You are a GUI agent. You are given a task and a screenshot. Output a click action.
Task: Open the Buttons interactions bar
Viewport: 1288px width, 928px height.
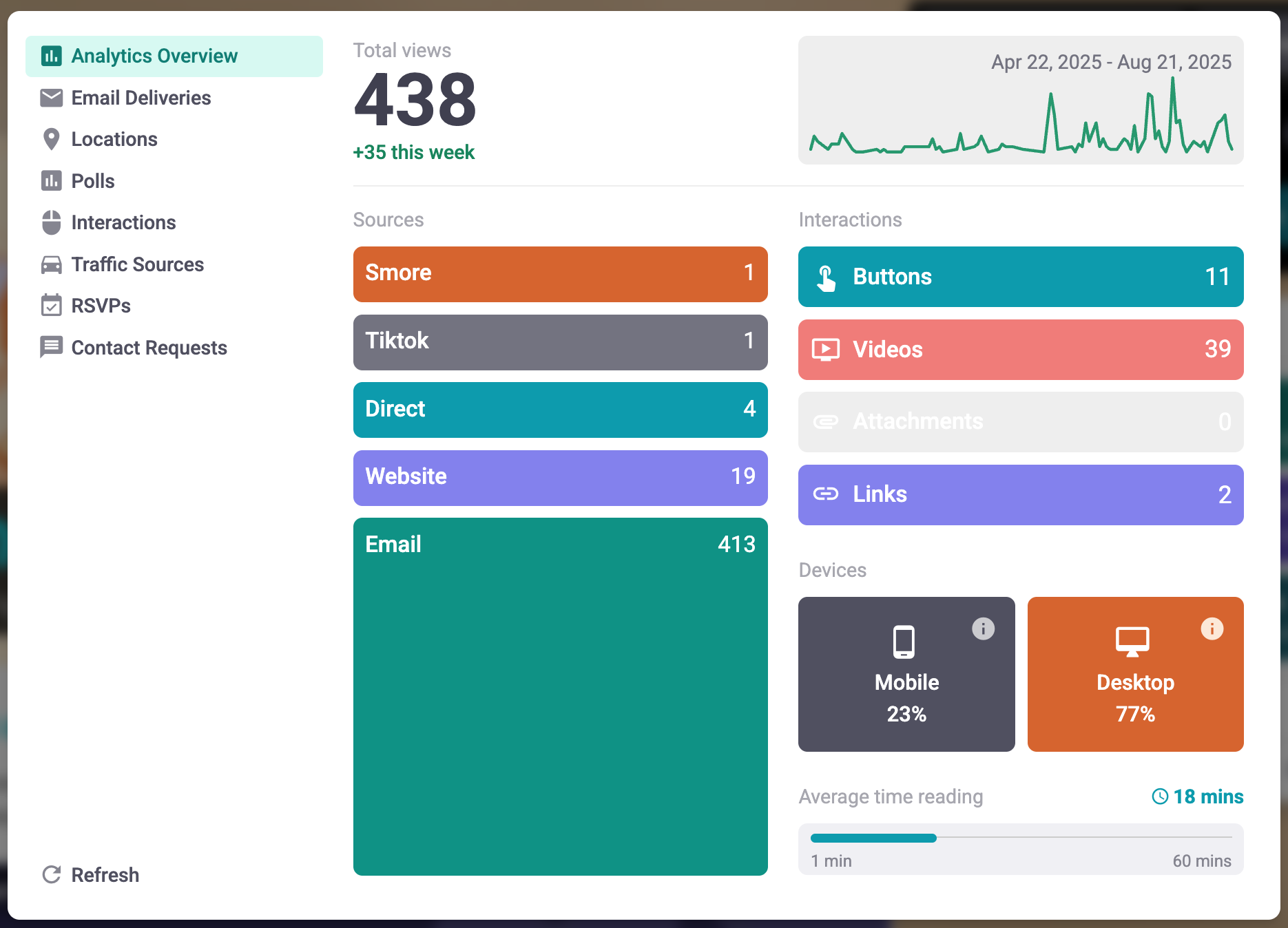tap(1020, 277)
